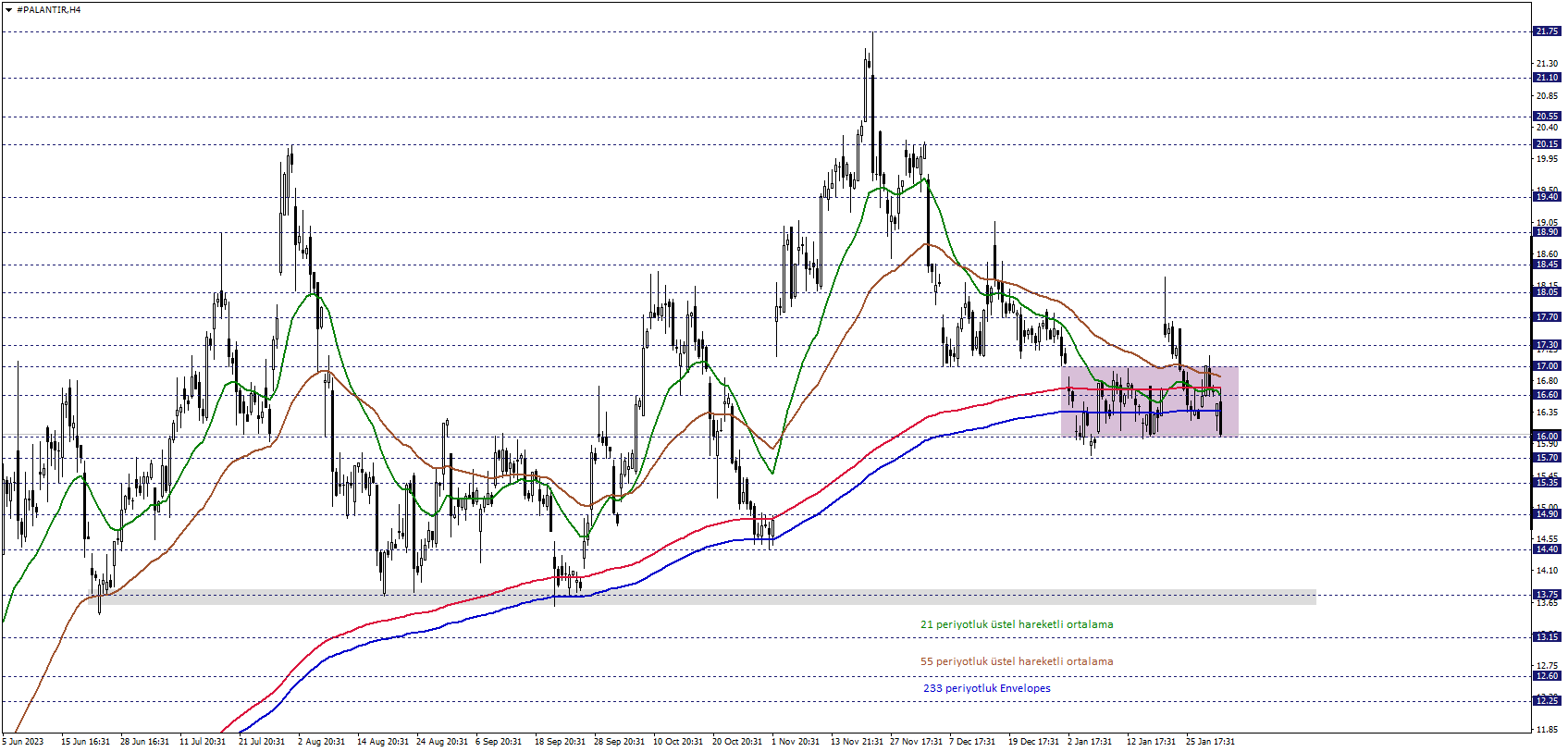Screen dimensions: 1568x752
Task: Click the 12.60 horizontal line price label
Action: click(1547, 676)
